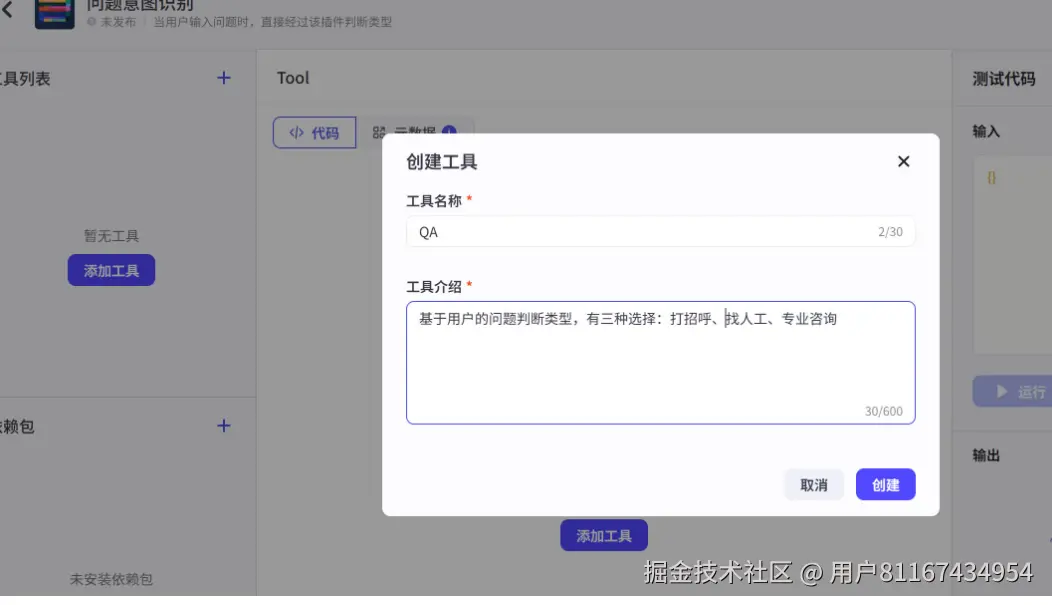Click the 暂无工具 text
The image size is (1052, 605).
click(x=111, y=235)
